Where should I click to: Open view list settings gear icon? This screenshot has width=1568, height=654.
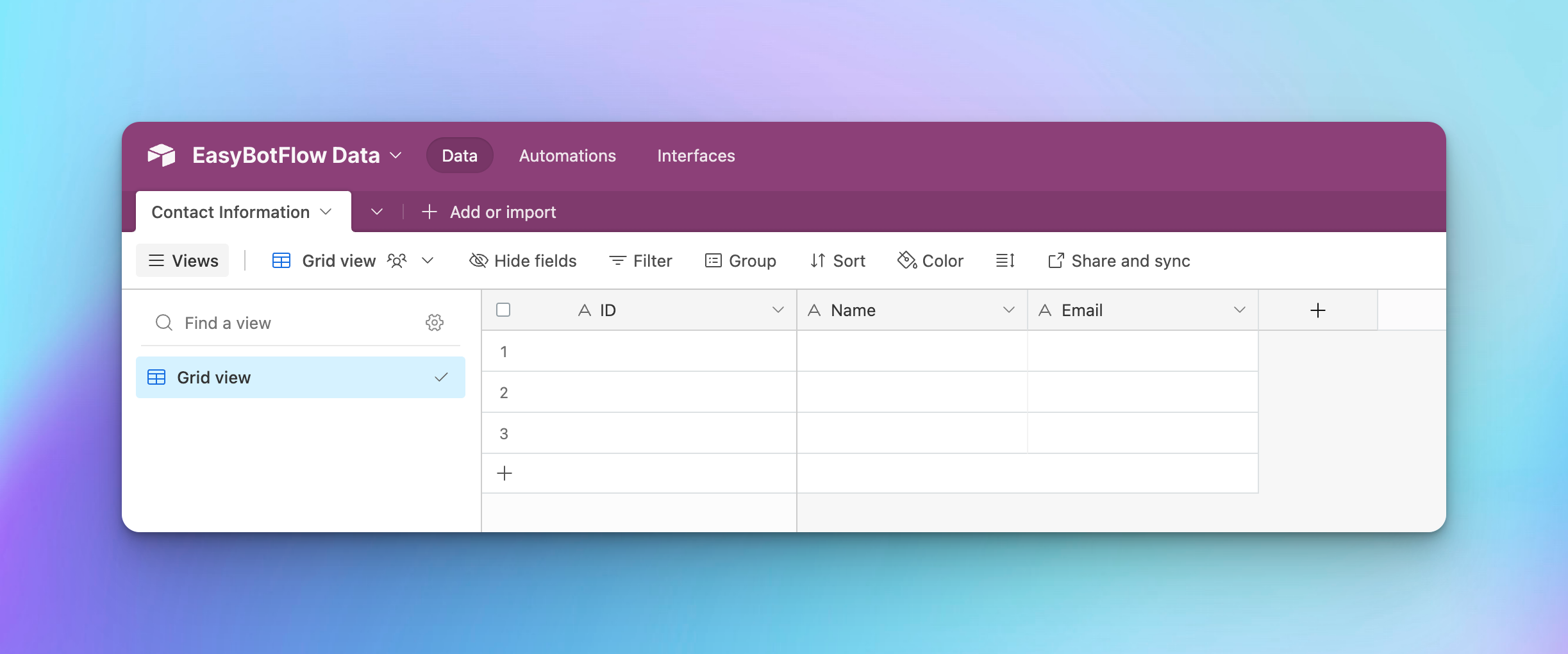[x=435, y=323]
